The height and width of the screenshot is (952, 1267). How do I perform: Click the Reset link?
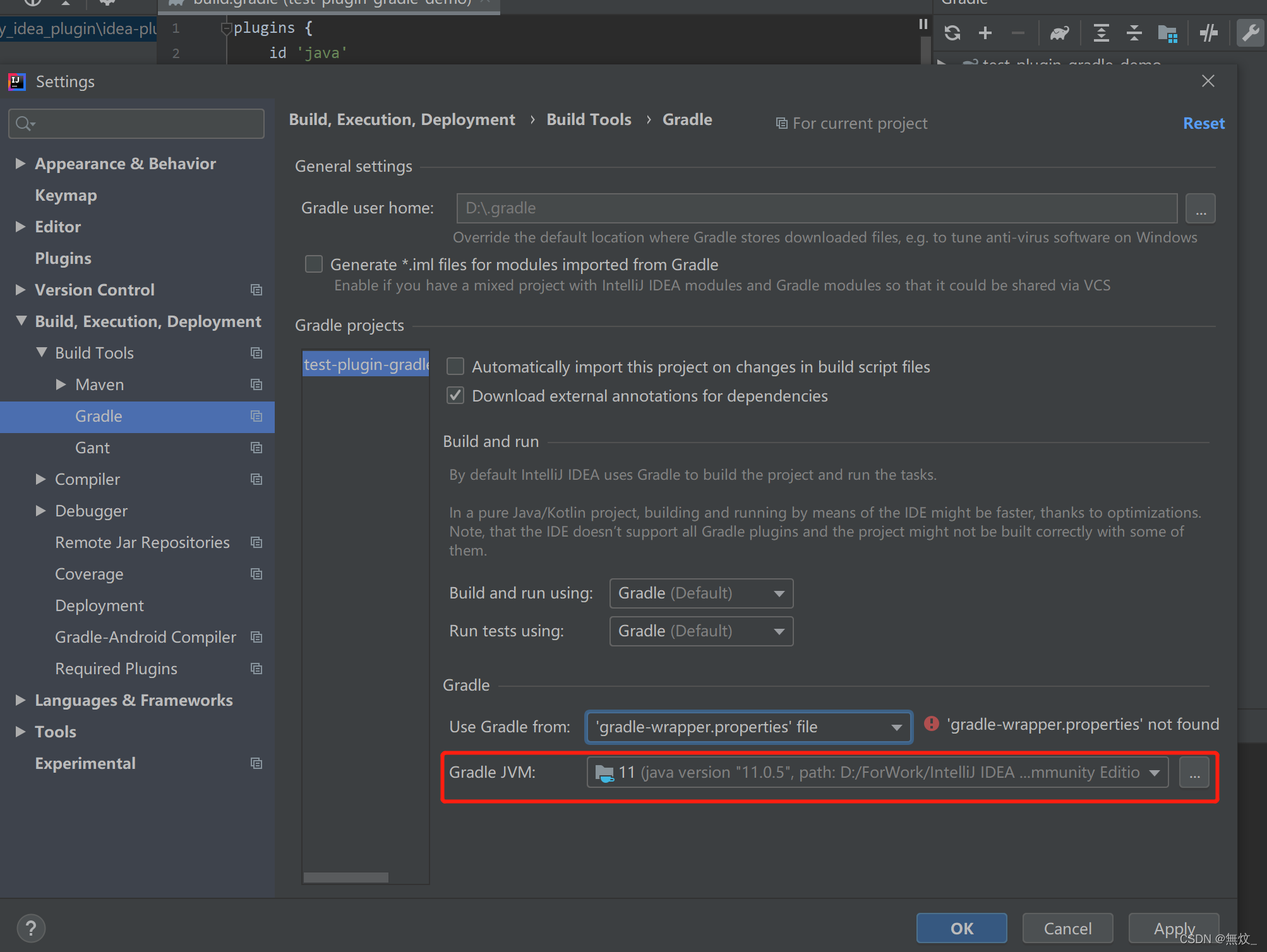pyautogui.click(x=1203, y=123)
